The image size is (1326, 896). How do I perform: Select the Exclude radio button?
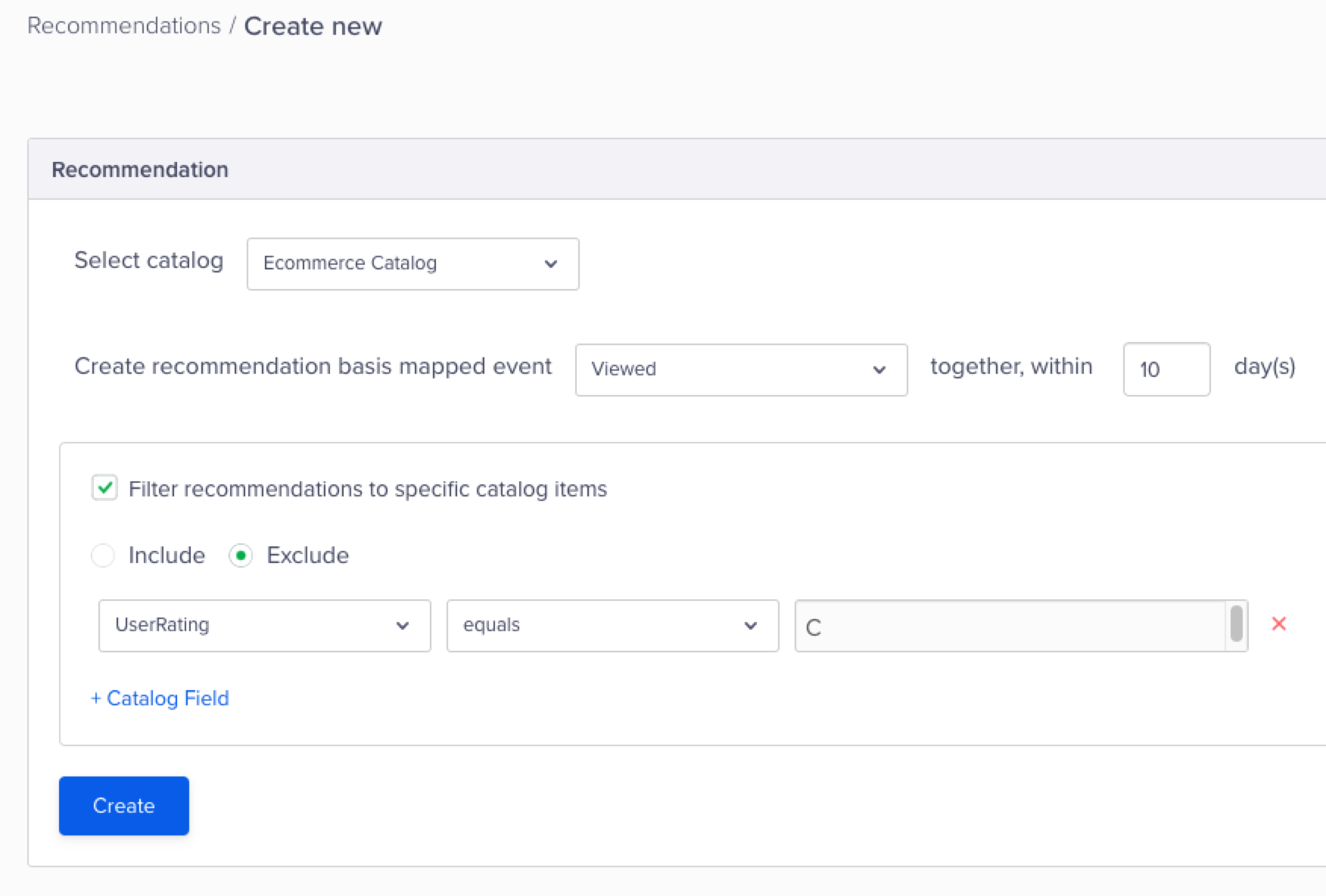coord(241,555)
